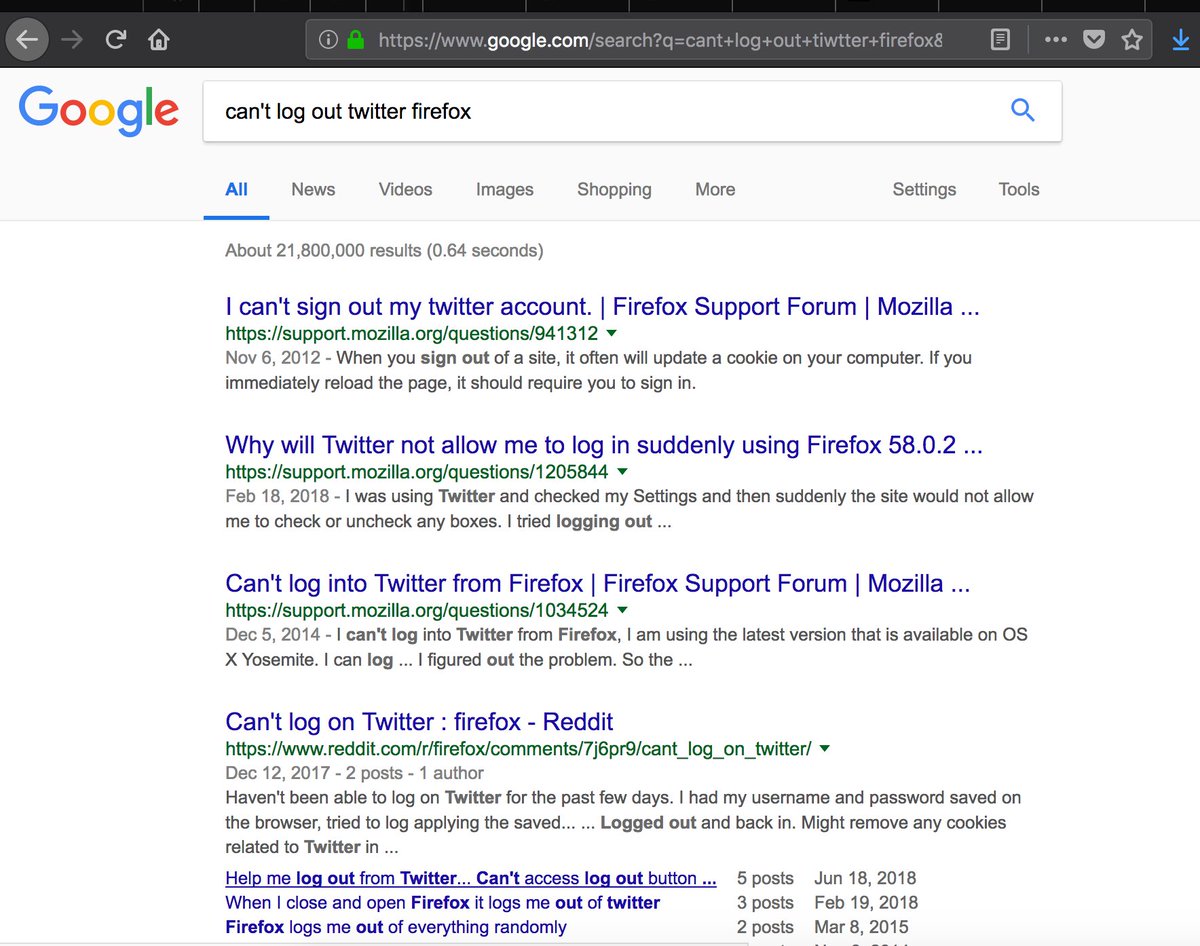
Task: Click the "Jun 18, 2018" date
Action: tap(865, 878)
